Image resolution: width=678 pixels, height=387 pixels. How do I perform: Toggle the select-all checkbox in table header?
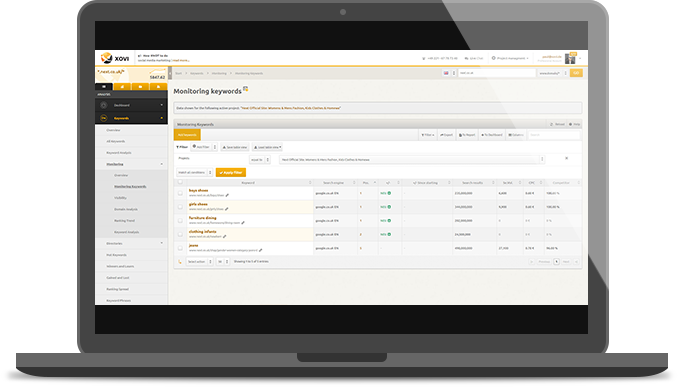(x=180, y=182)
